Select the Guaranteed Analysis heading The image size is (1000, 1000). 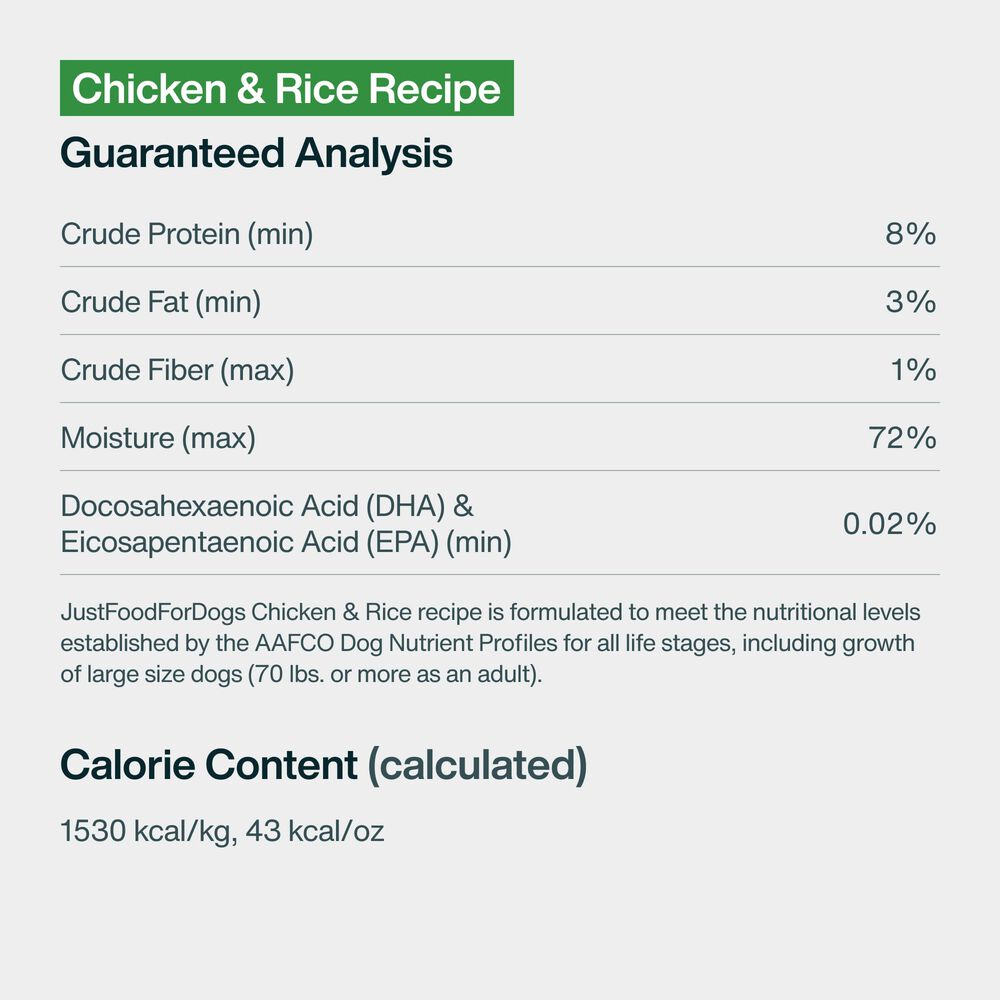[x=256, y=153]
